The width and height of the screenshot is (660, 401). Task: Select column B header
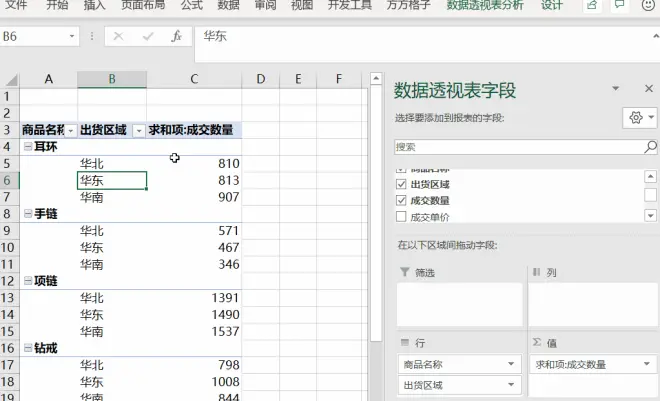tap(112, 79)
